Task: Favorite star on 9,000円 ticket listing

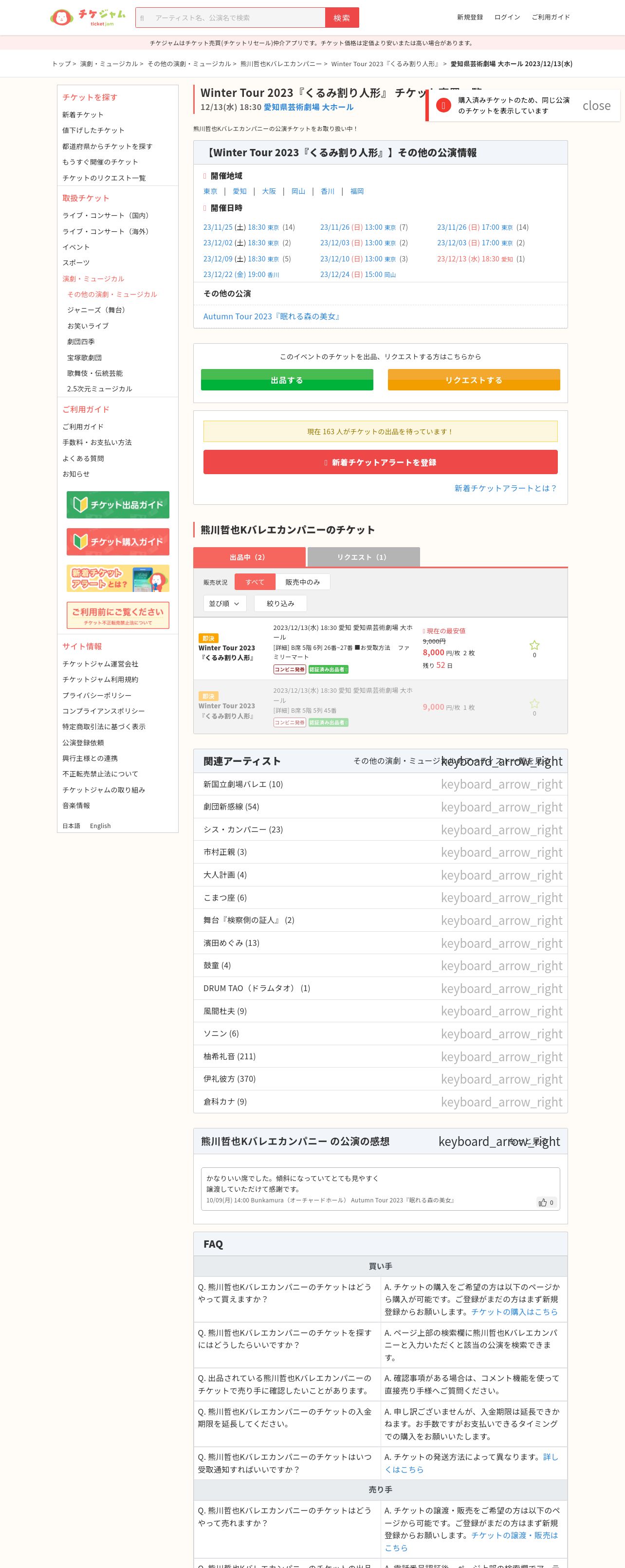Action: (534, 703)
